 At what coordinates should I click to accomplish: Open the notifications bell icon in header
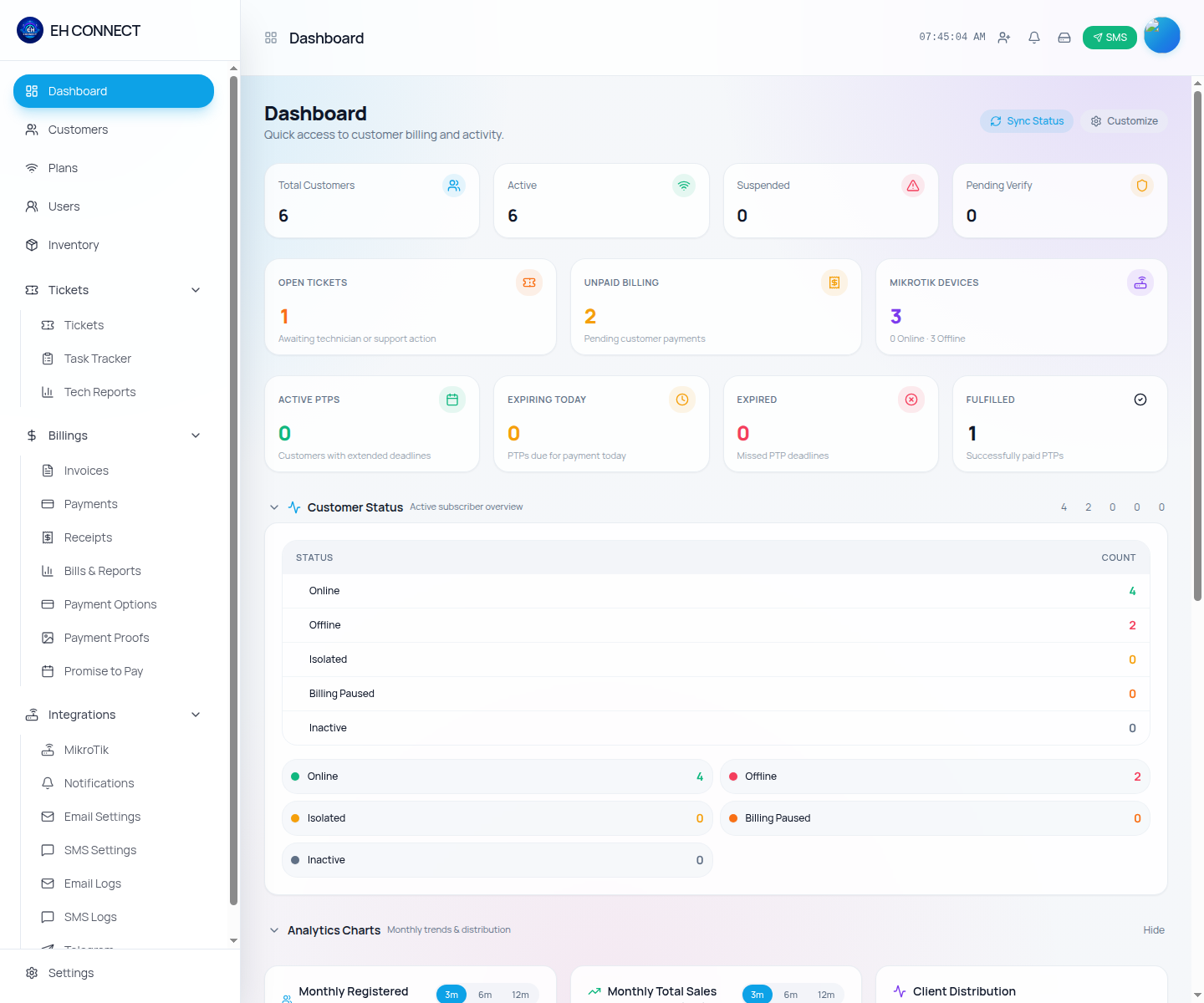(1034, 38)
